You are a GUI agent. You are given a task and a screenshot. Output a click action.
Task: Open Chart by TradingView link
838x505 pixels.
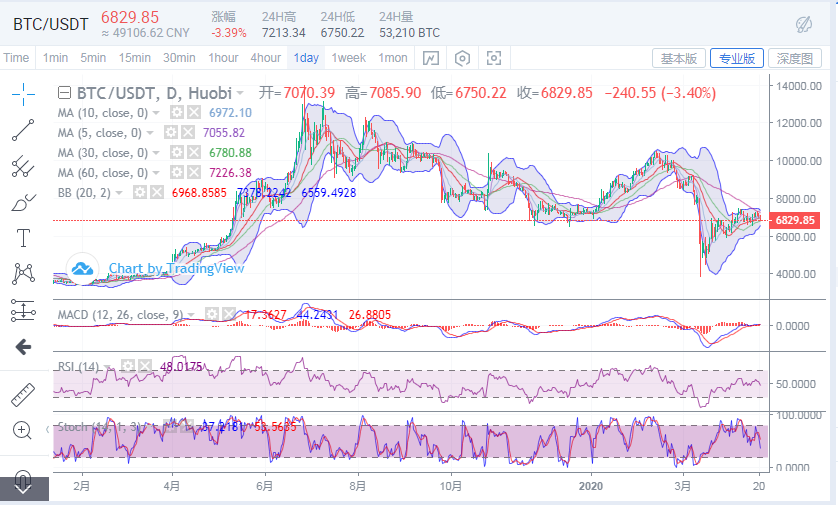click(x=176, y=268)
